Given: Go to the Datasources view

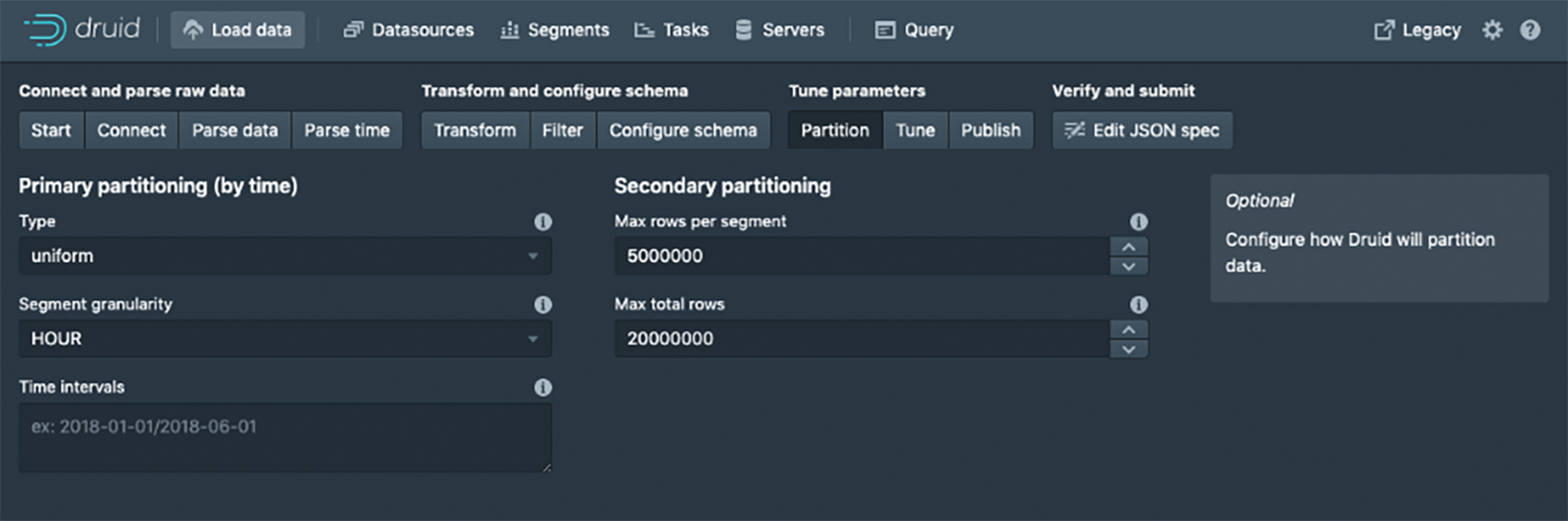Looking at the screenshot, I should click(x=409, y=30).
